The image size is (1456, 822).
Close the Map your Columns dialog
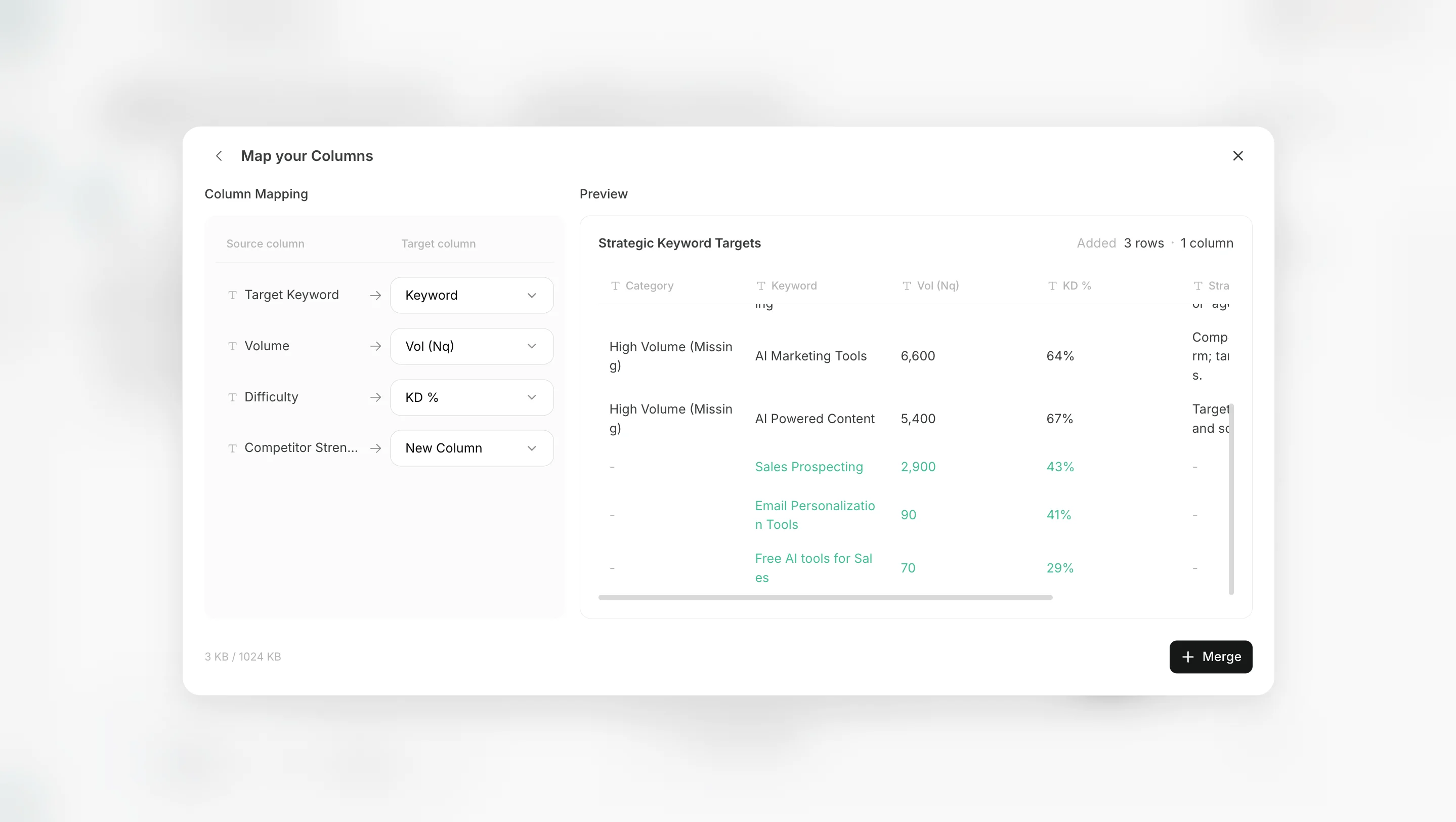(1238, 156)
